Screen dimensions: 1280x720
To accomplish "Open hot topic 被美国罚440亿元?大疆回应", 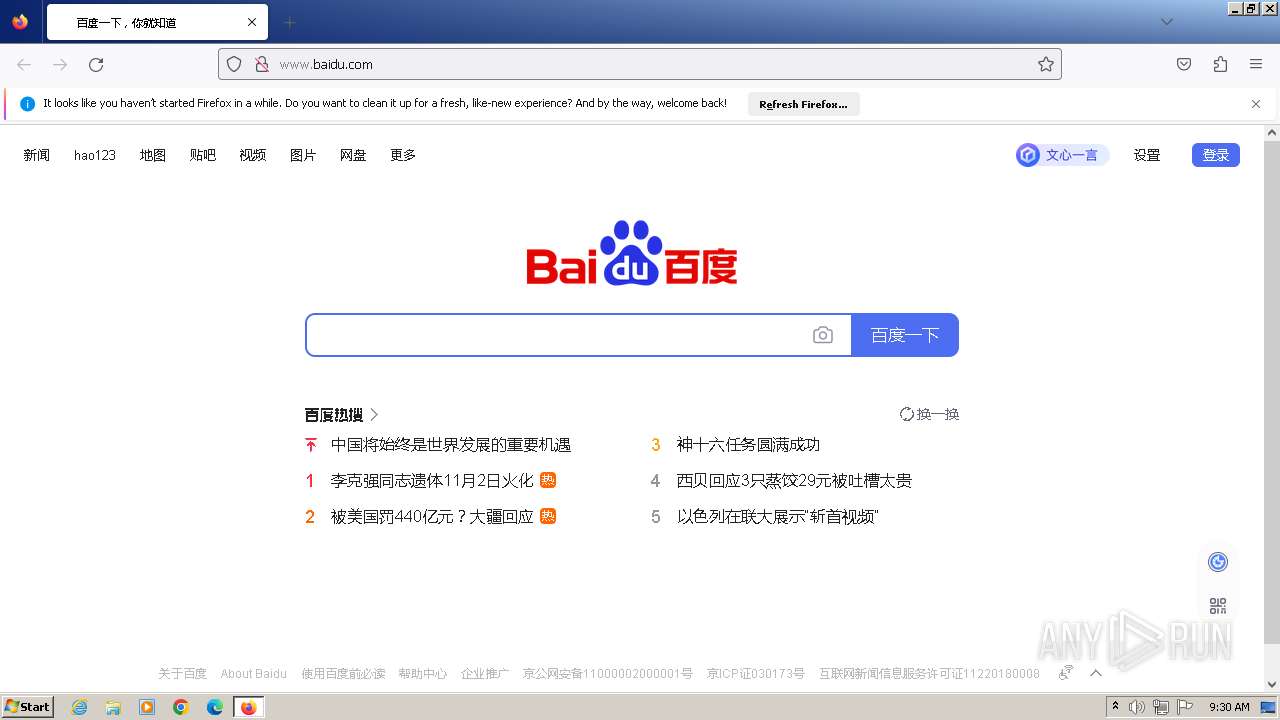I will 432,517.
